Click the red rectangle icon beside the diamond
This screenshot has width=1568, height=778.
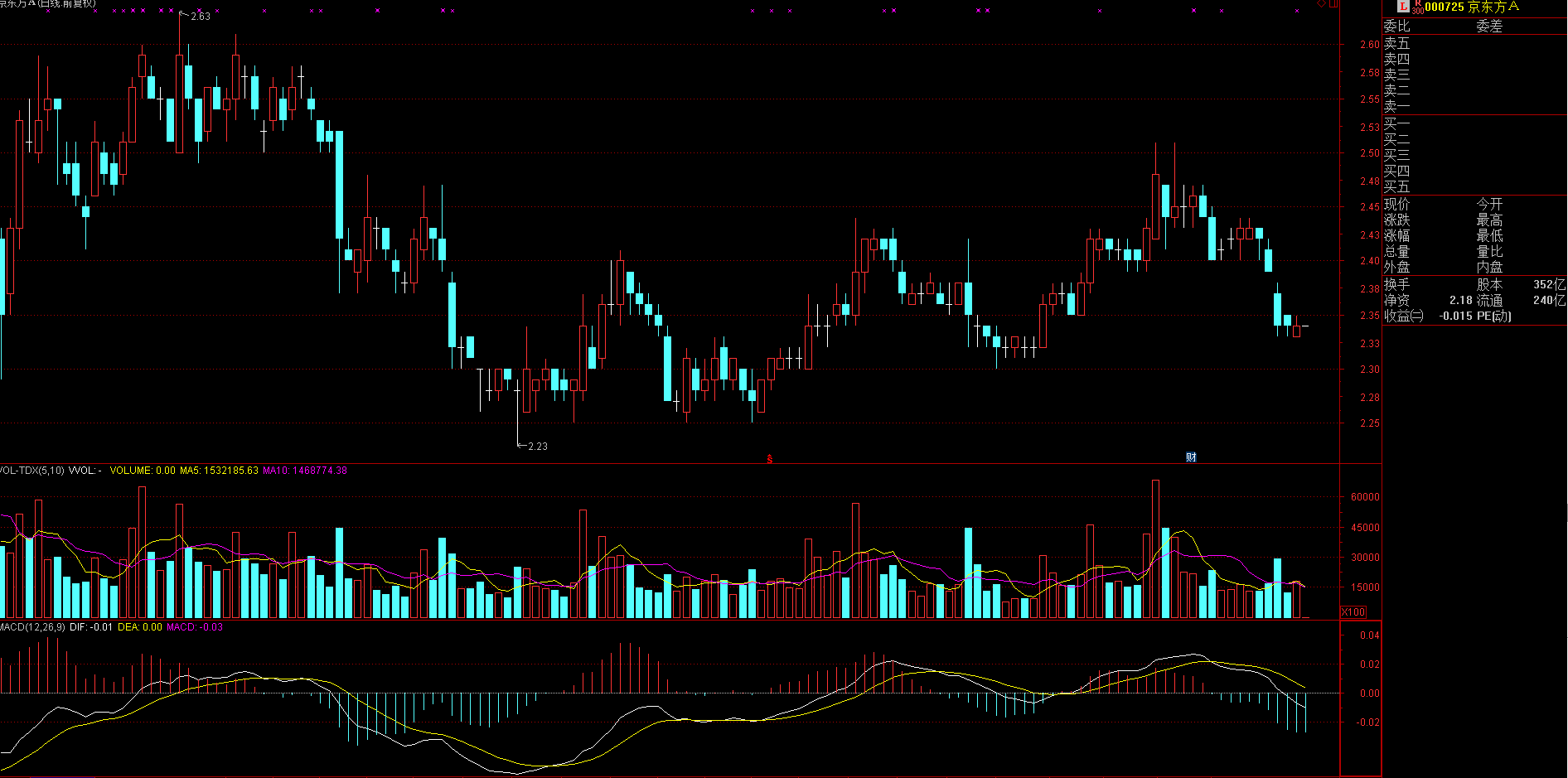pos(1333,3)
